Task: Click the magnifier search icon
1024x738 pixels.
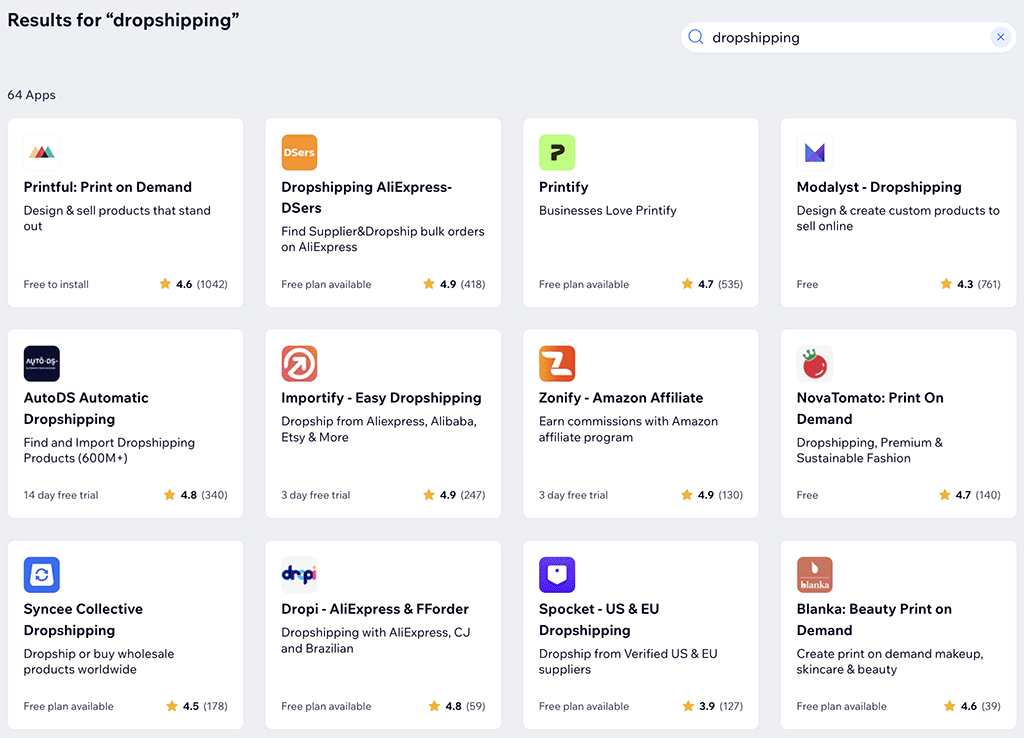Action: 696,37
